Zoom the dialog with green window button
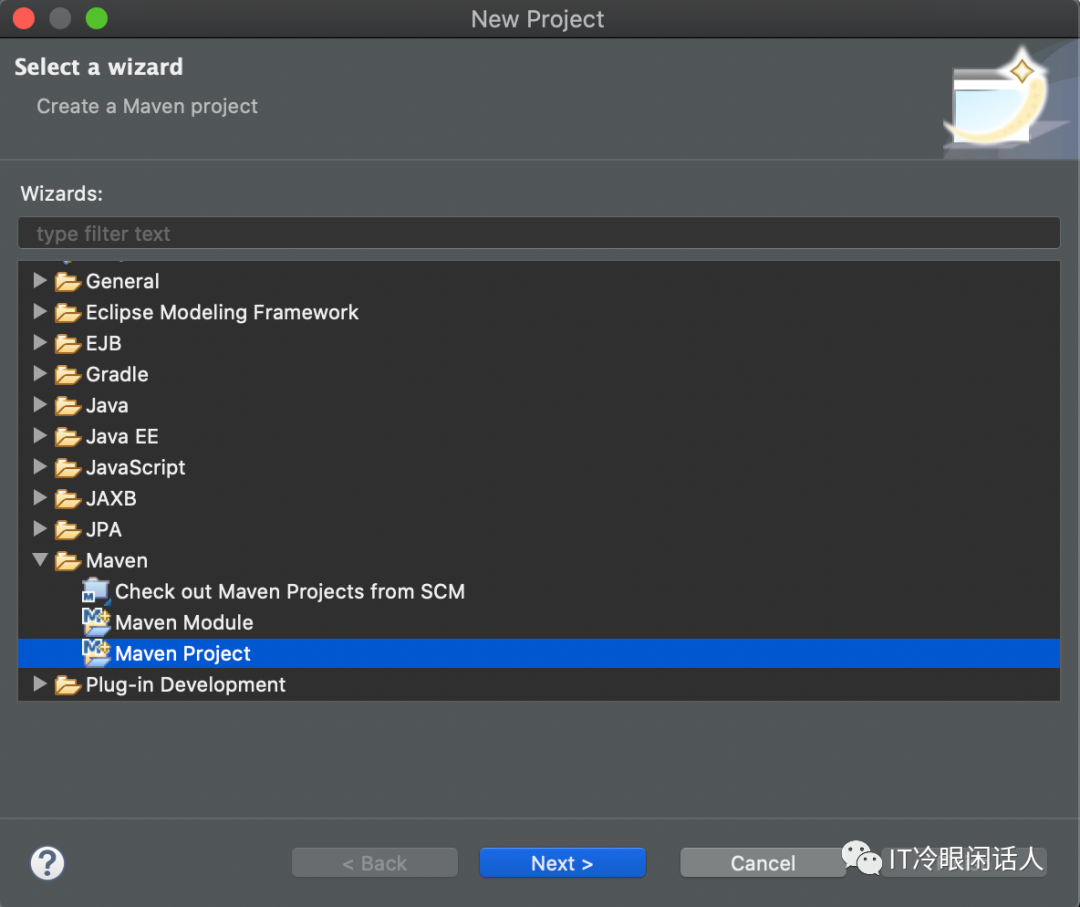Screen dimensions: 1080x907 [x=96, y=19]
